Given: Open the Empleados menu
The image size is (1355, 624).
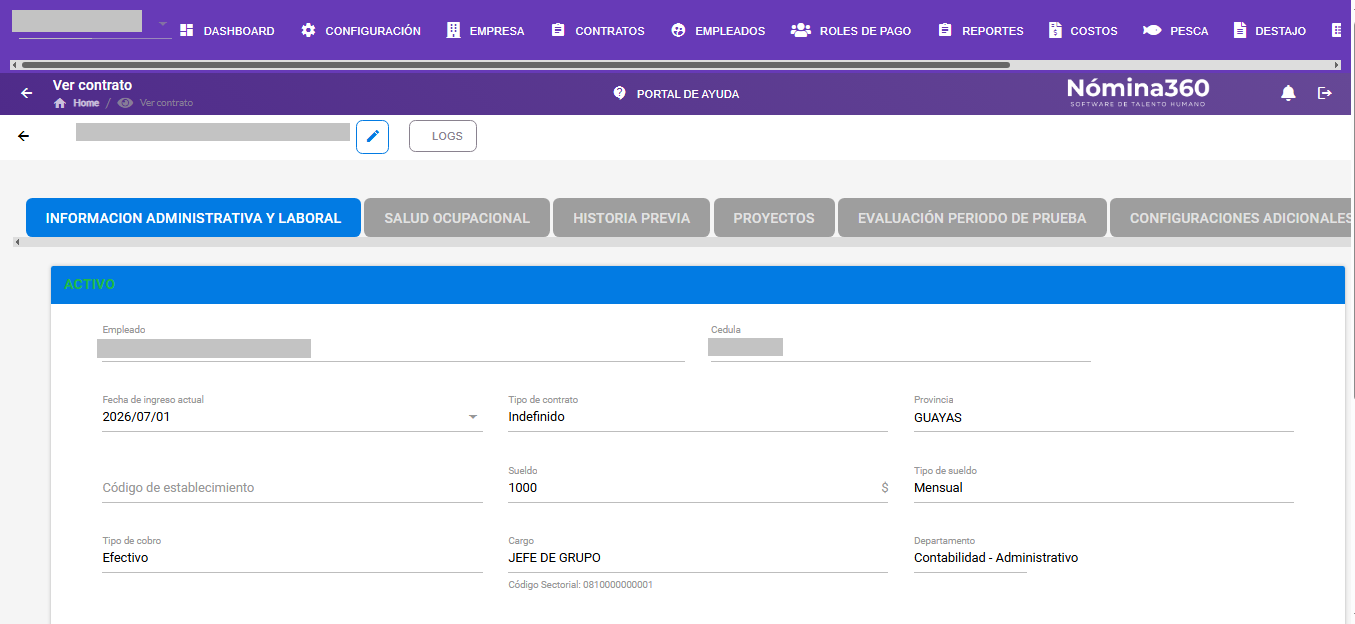Looking at the screenshot, I should [x=718, y=31].
